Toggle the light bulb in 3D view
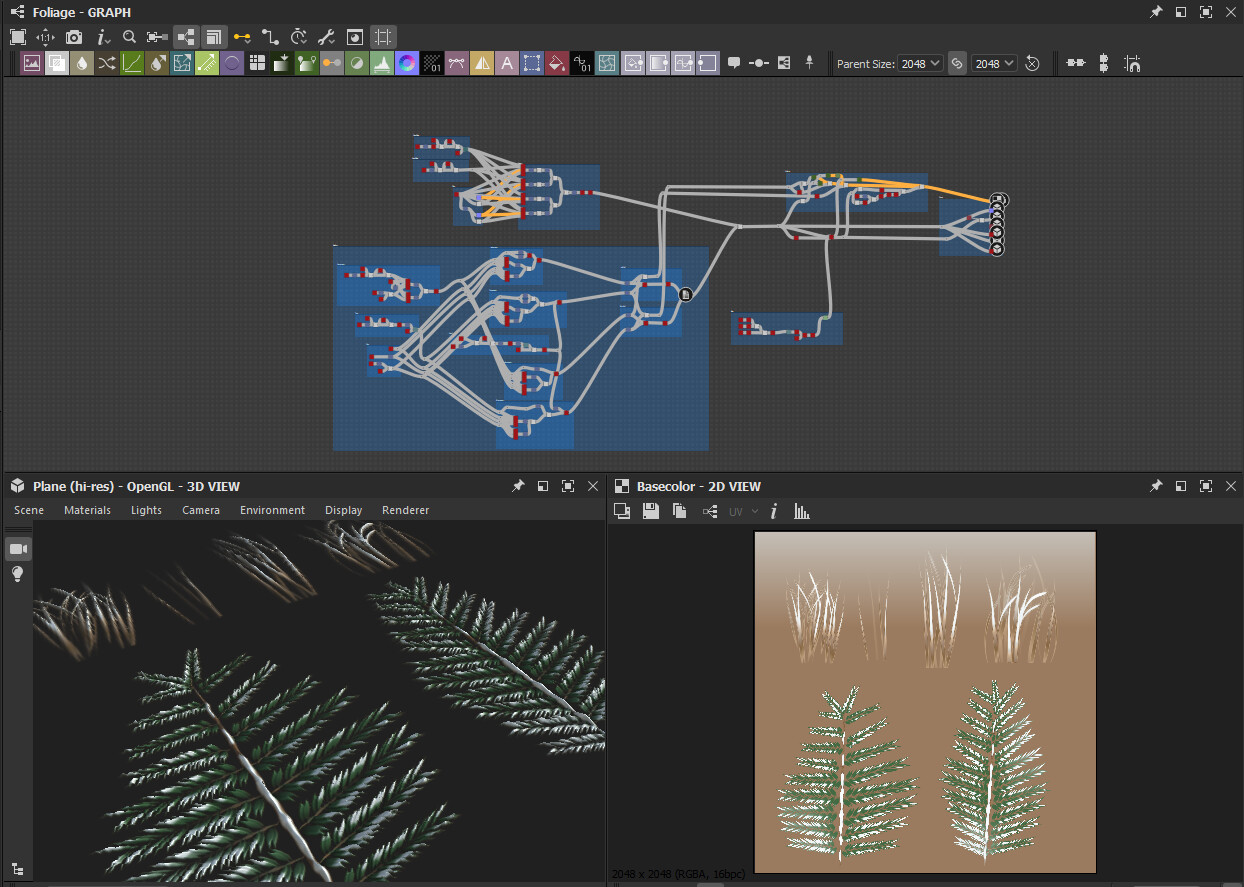The width and height of the screenshot is (1244, 887). pyautogui.click(x=17, y=574)
